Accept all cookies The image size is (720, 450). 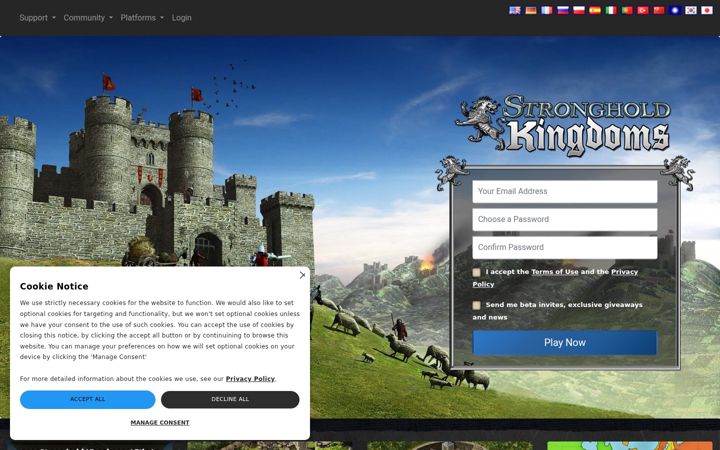88,399
